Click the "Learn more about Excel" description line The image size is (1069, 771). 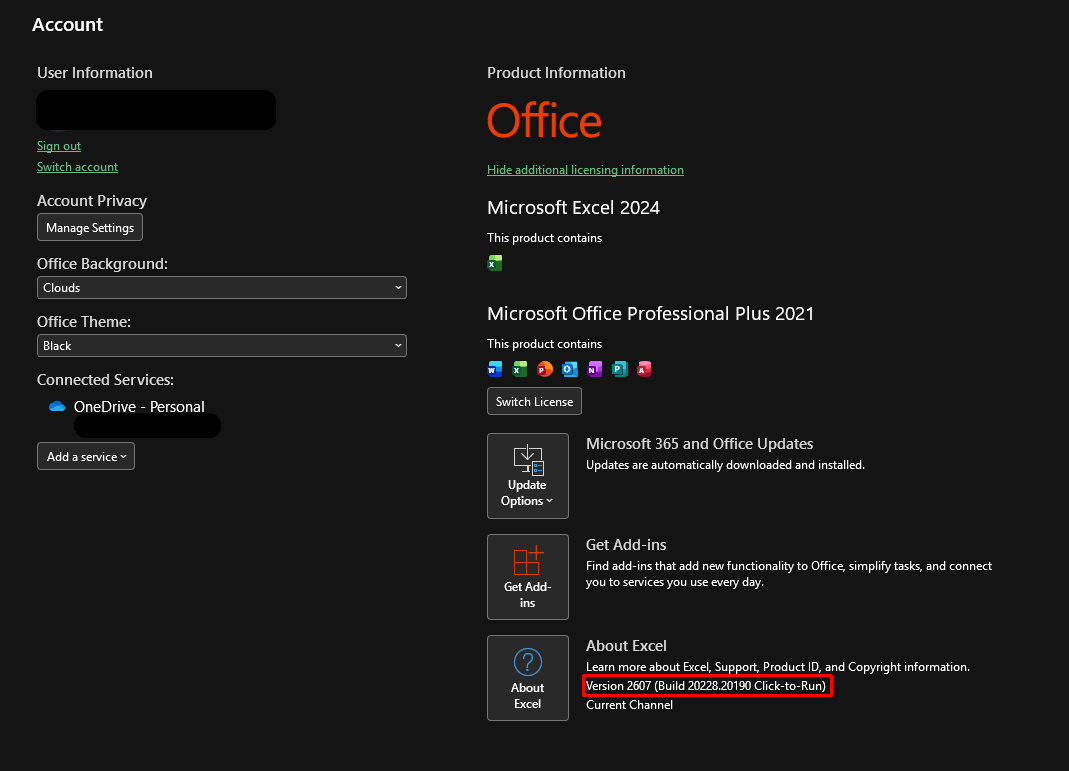(x=778, y=667)
